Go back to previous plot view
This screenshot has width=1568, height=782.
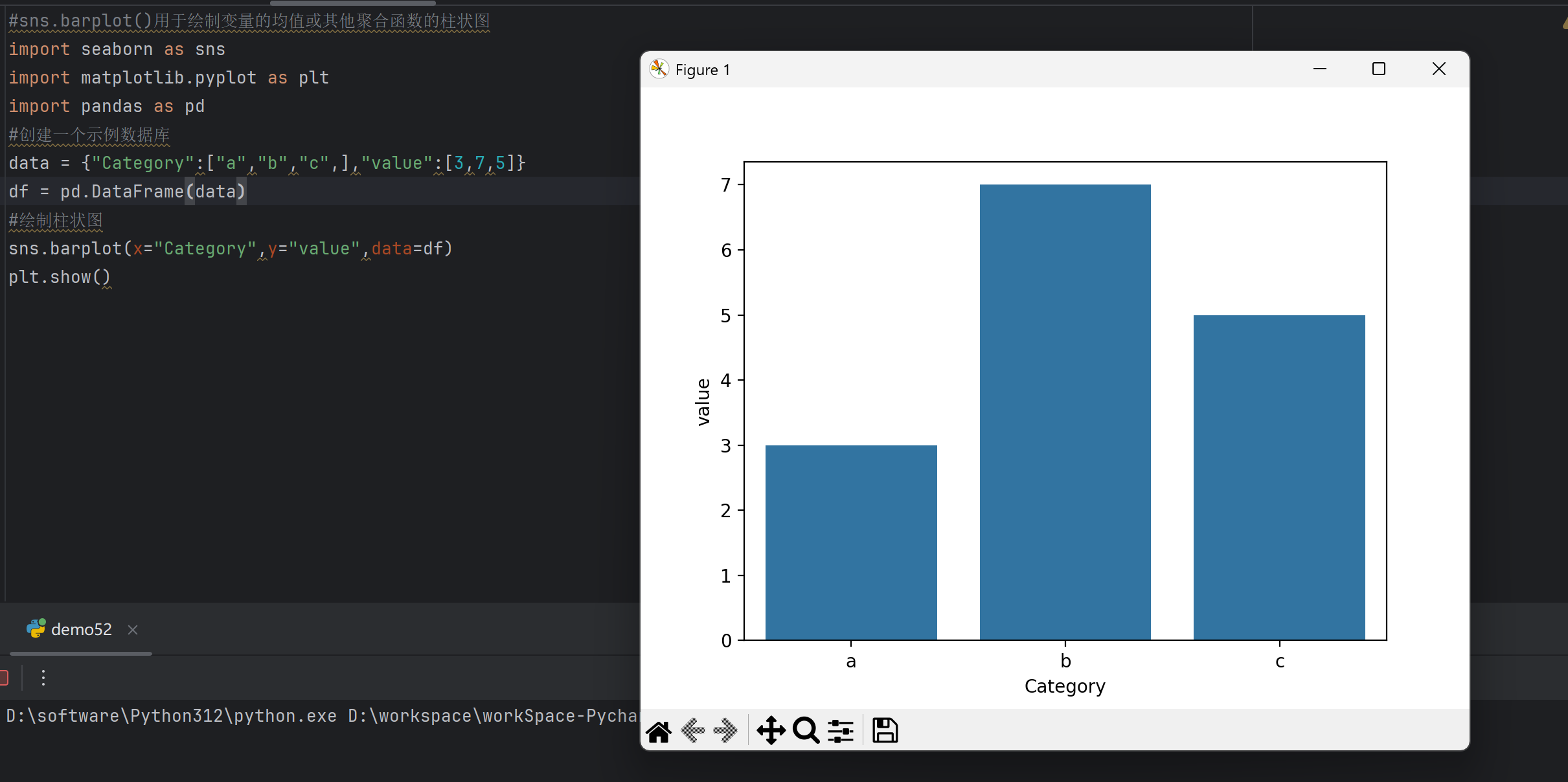pyautogui.click(x=692, y=731)
